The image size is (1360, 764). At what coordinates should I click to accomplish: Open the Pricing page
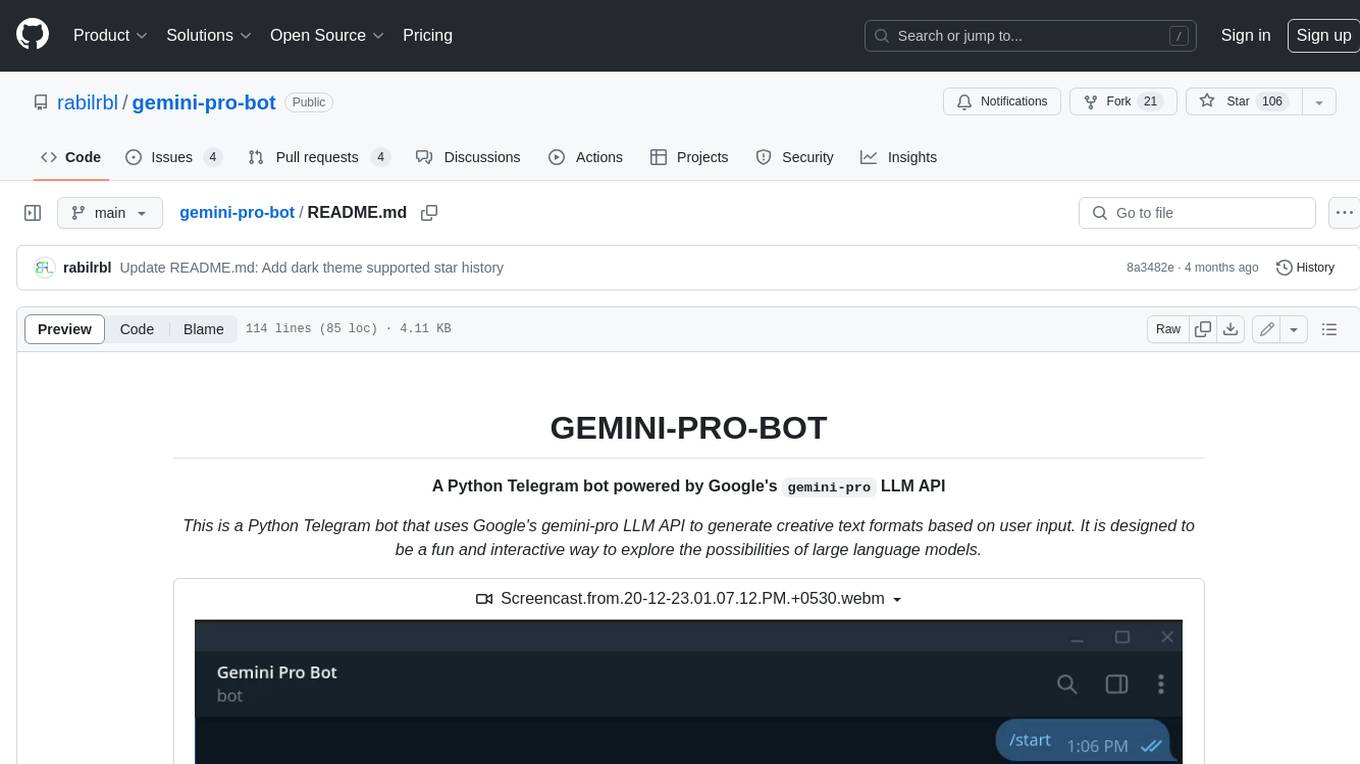[427, 35]
